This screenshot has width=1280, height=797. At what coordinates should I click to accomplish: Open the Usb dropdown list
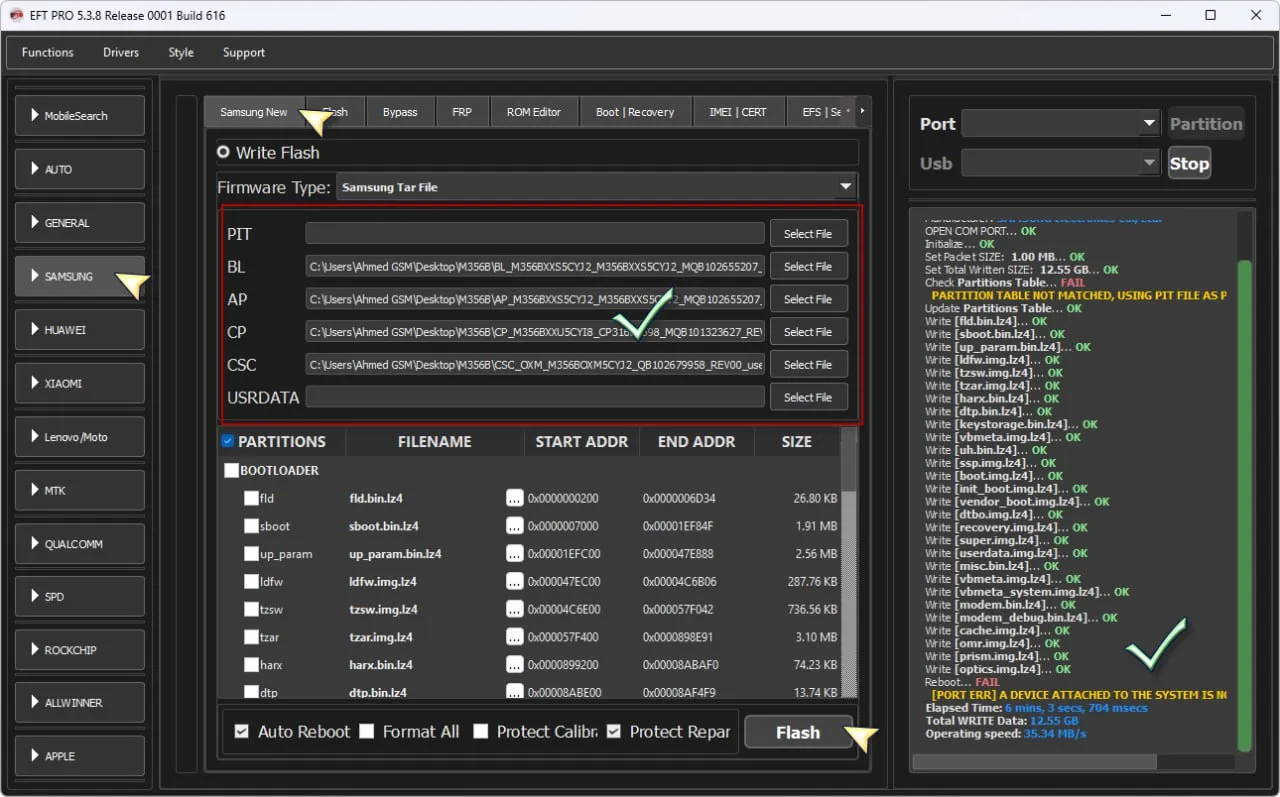(1149, 164)
